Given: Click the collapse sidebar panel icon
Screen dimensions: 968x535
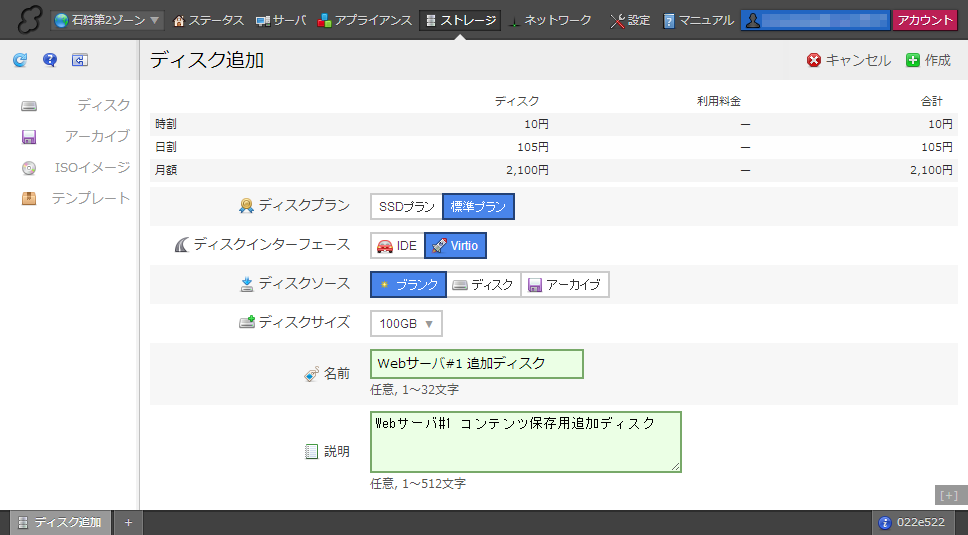Looking at the screenshot, I should pyautogui.click(x=80, y=61).
